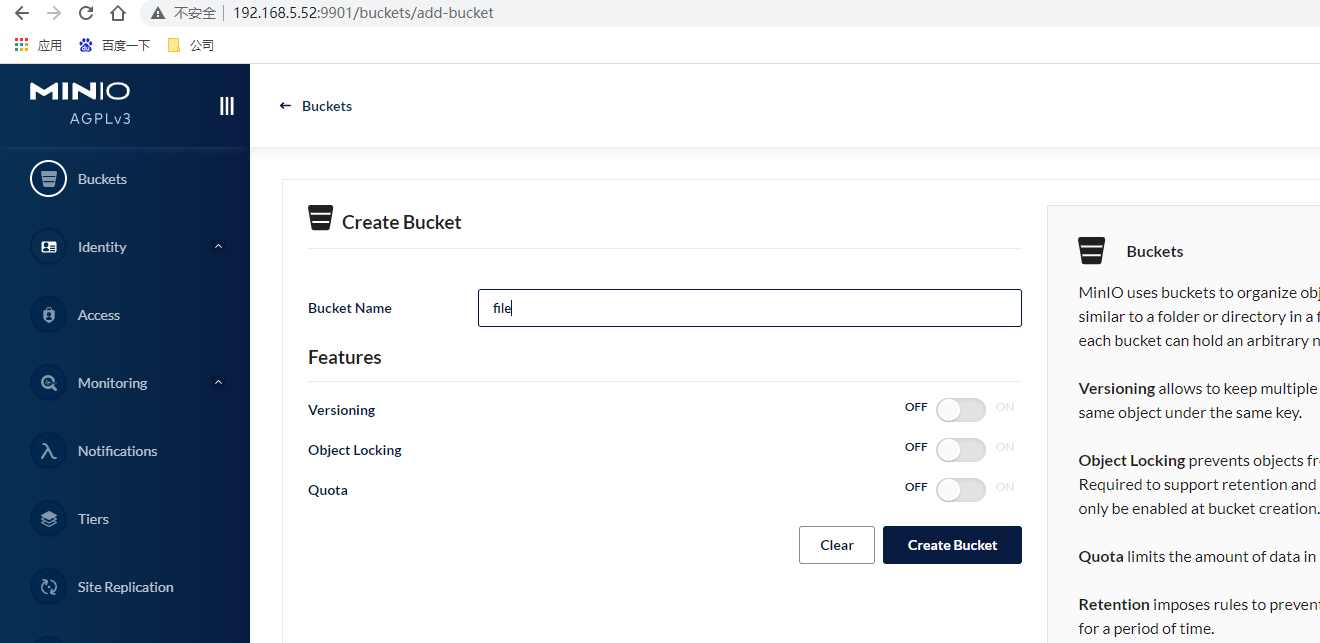The width and height of the screenshot is (1320, 643).
Task: Expand the Identity submenu chevron
Action: (218, 246)
